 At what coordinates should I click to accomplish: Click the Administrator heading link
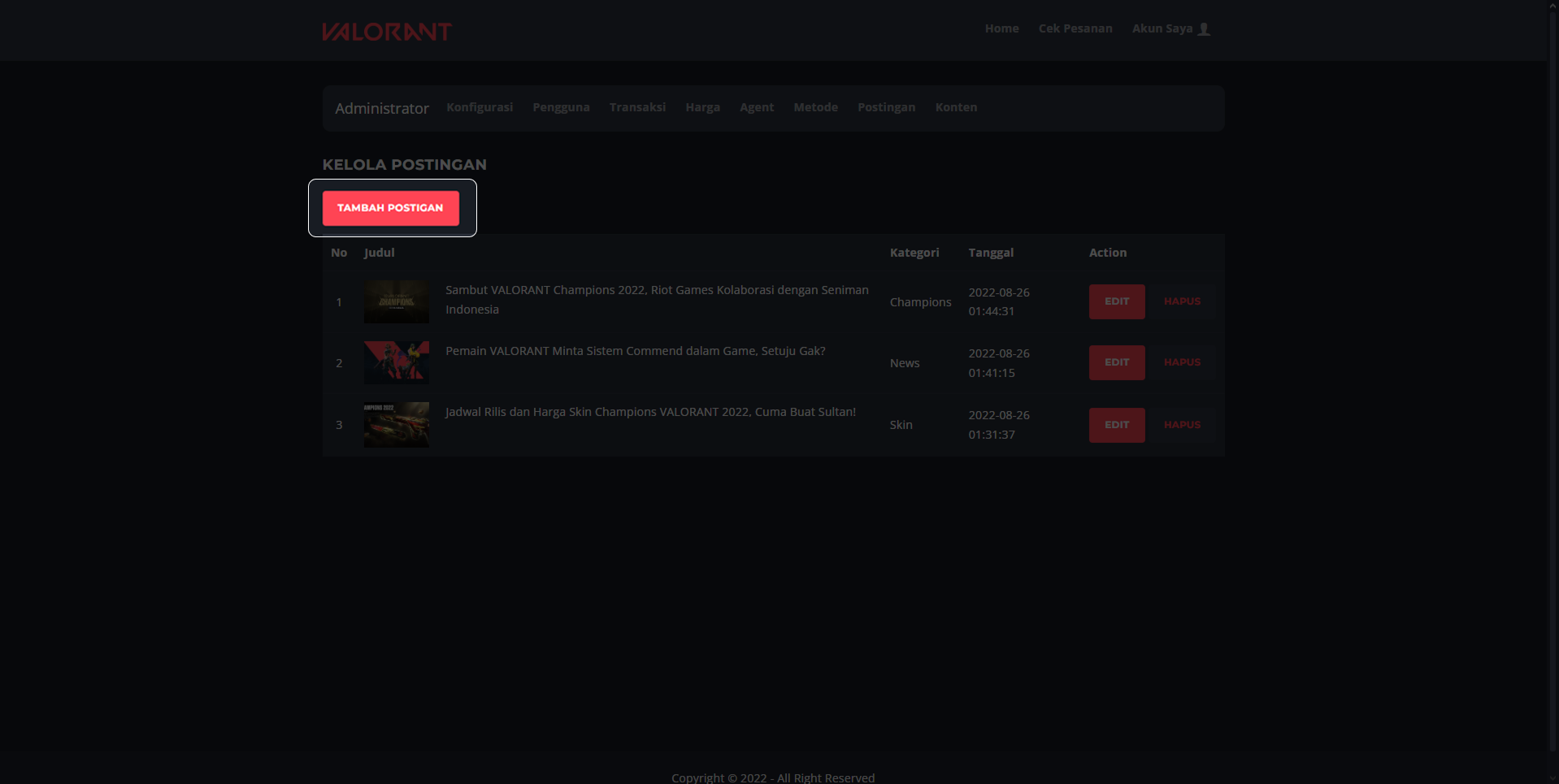tap(382, 108)
